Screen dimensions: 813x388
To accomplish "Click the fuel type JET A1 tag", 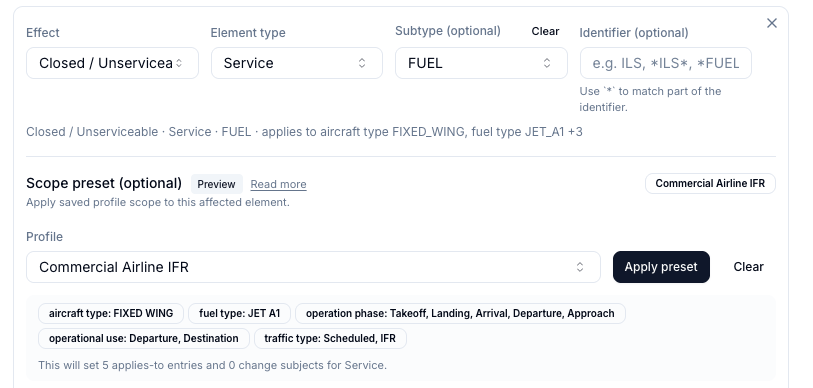I will [240, 313].
